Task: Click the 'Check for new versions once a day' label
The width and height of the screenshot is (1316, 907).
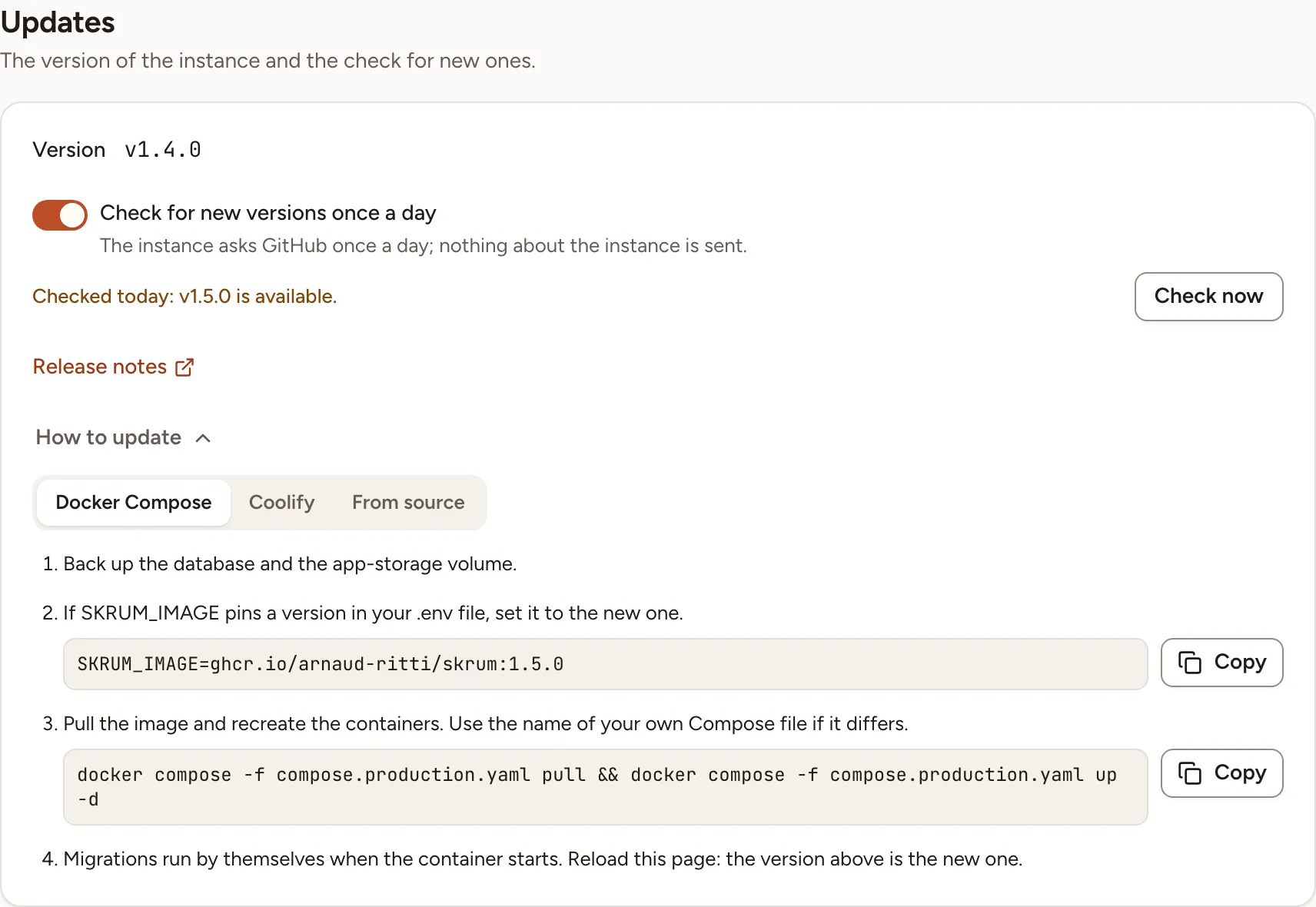Action: pos(268,213)
